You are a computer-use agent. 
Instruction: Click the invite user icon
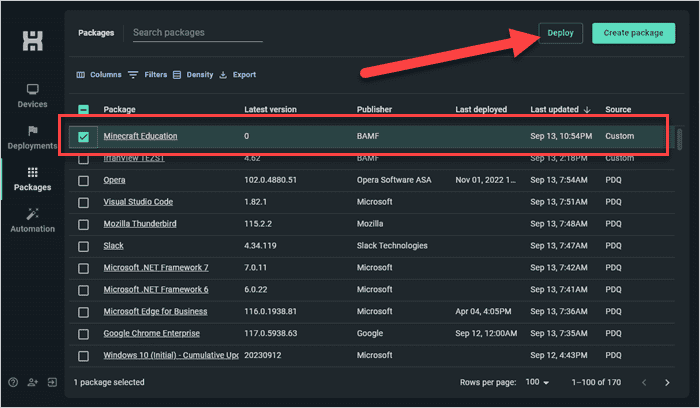tap(33, 382)
